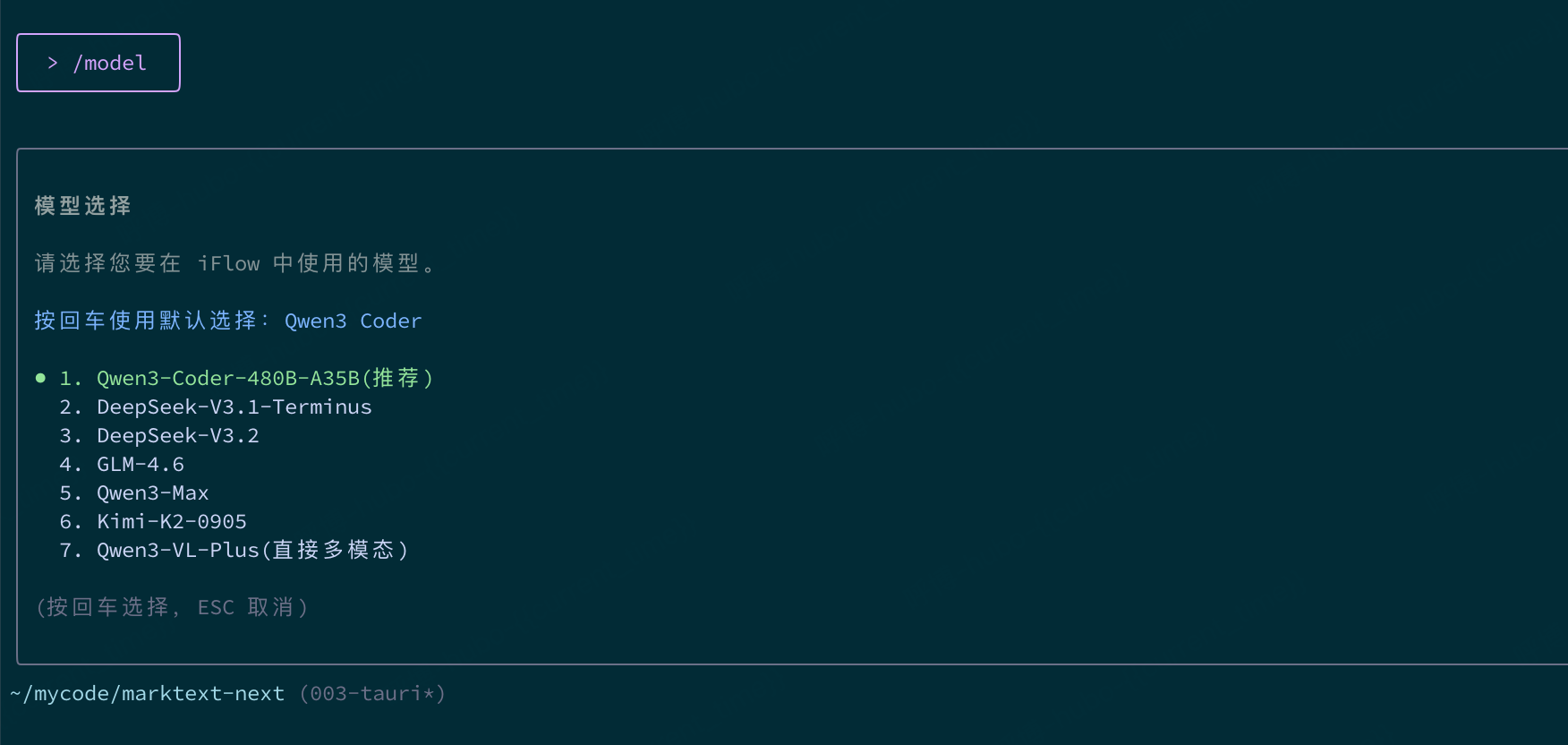Click the > prompt symbol before /model
This screenshot has width=1568, height=745.
click(53, 63)
